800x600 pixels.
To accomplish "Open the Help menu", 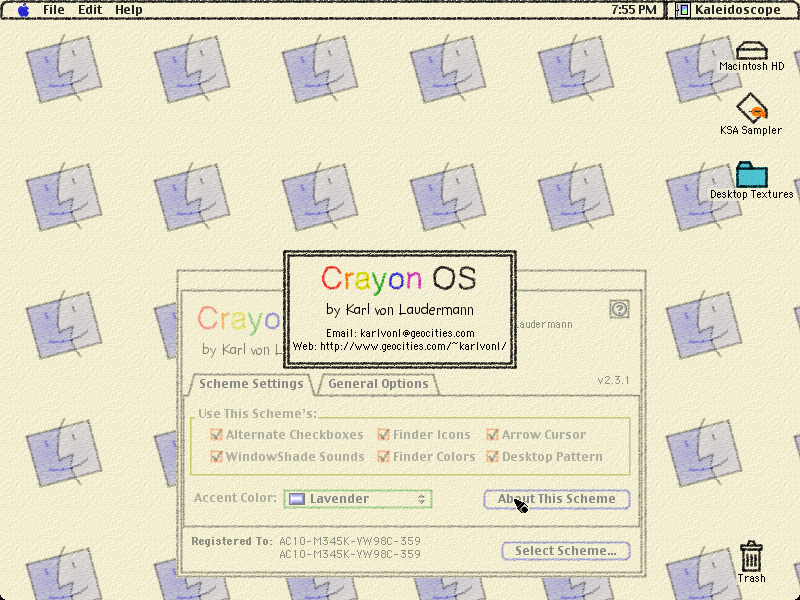I will point(129,10).
